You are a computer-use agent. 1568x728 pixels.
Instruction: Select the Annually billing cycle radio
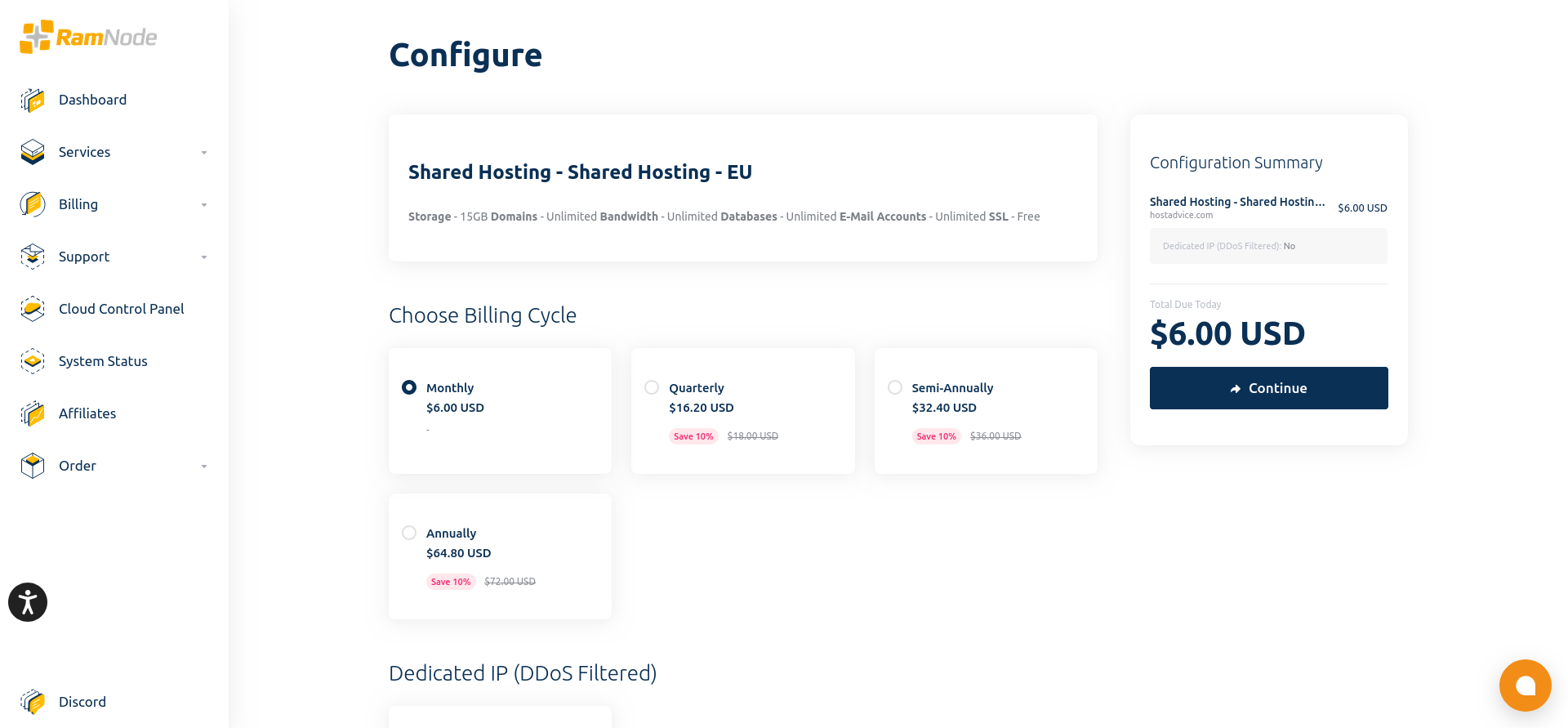(409, 533)
